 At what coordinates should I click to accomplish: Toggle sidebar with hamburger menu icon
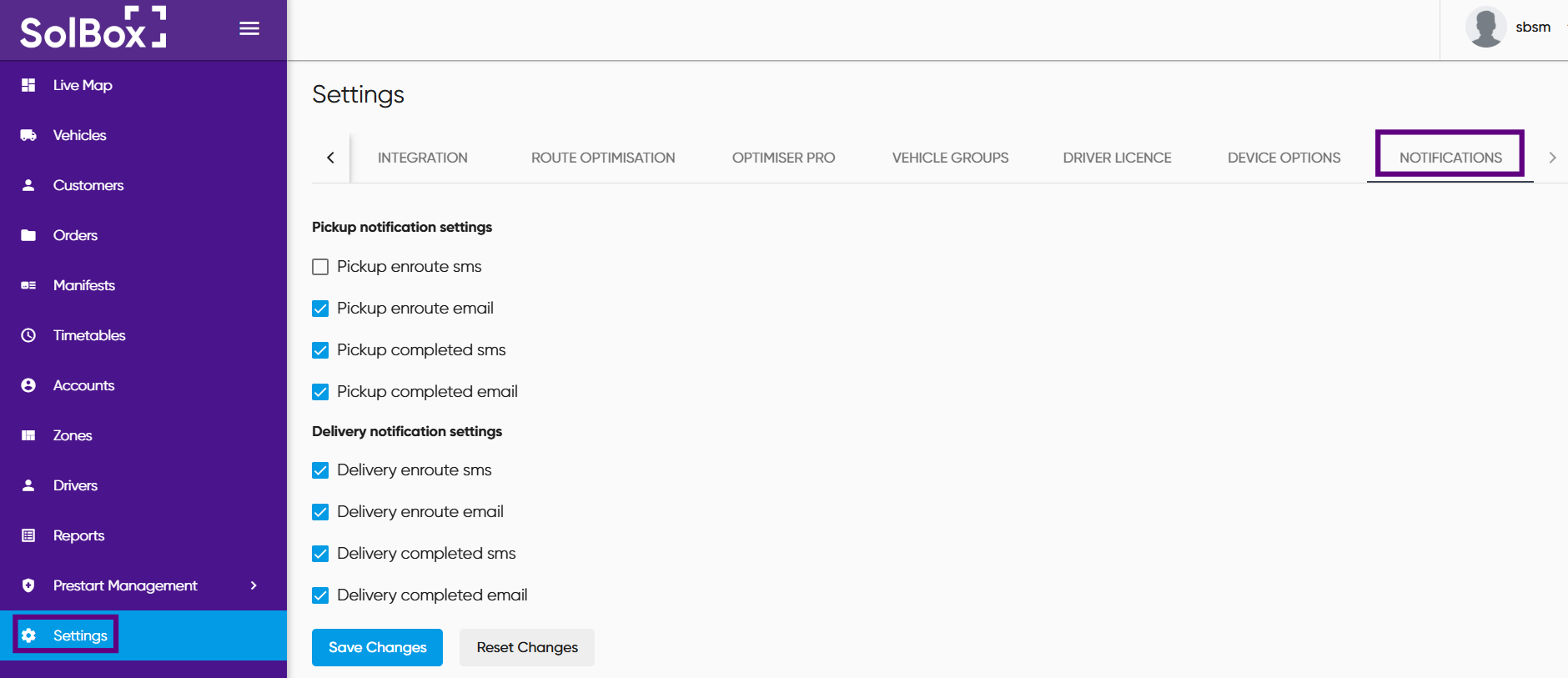pos(249,28)
